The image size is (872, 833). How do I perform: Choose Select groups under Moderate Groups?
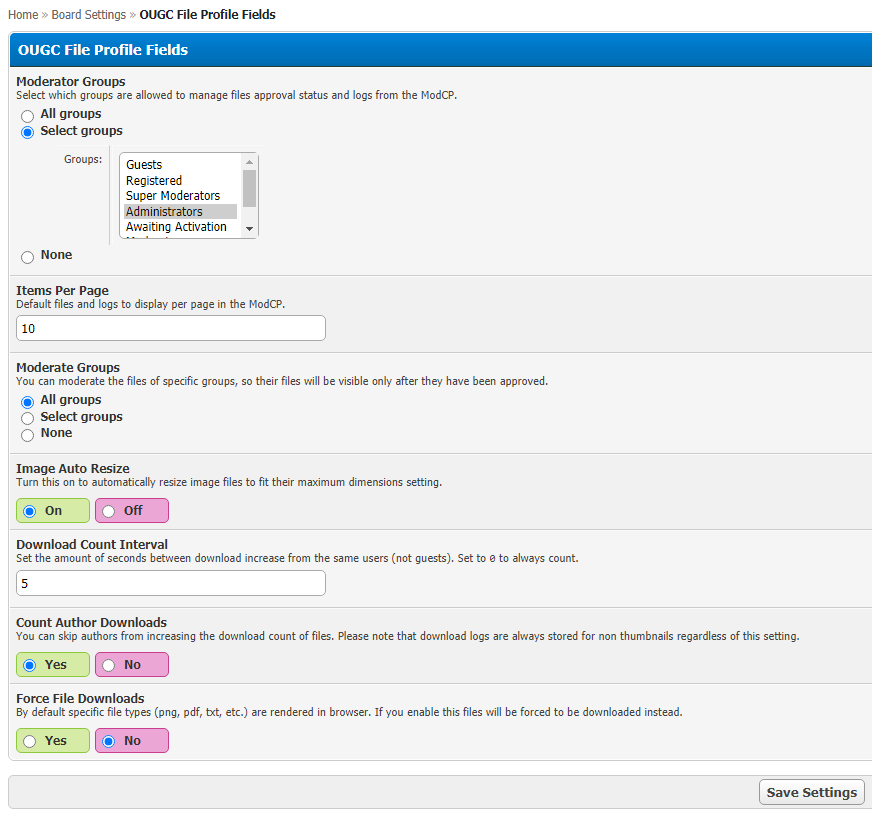(28, 418)
